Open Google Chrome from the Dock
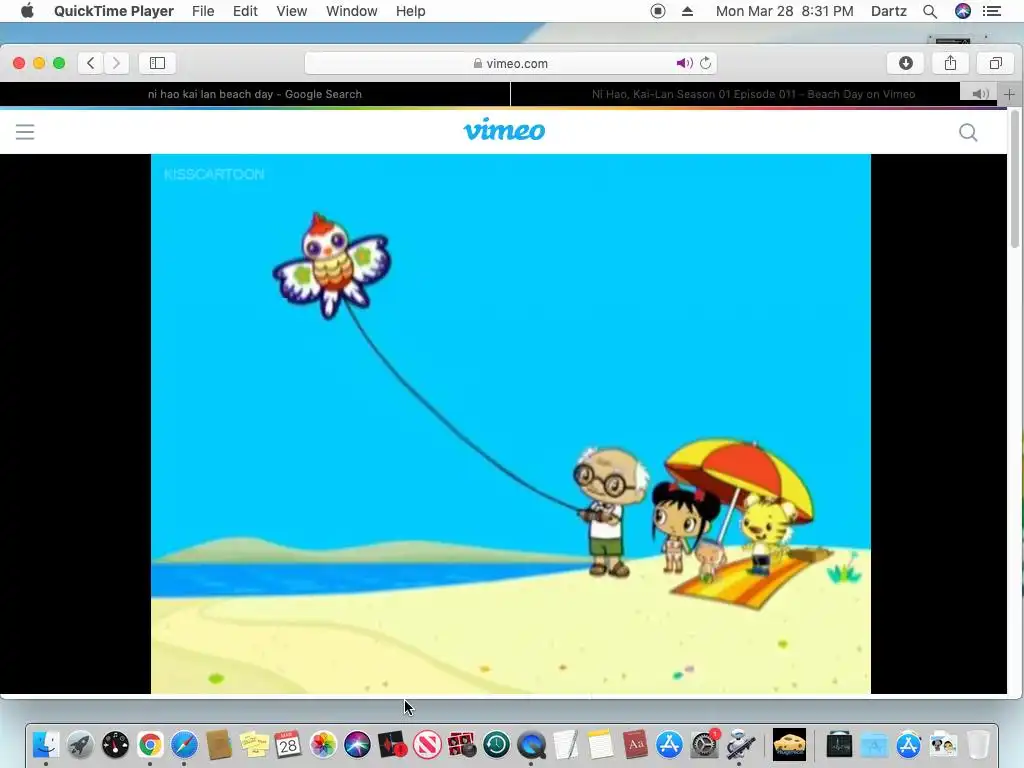The image size is (1024, 768). click(150, 744)
